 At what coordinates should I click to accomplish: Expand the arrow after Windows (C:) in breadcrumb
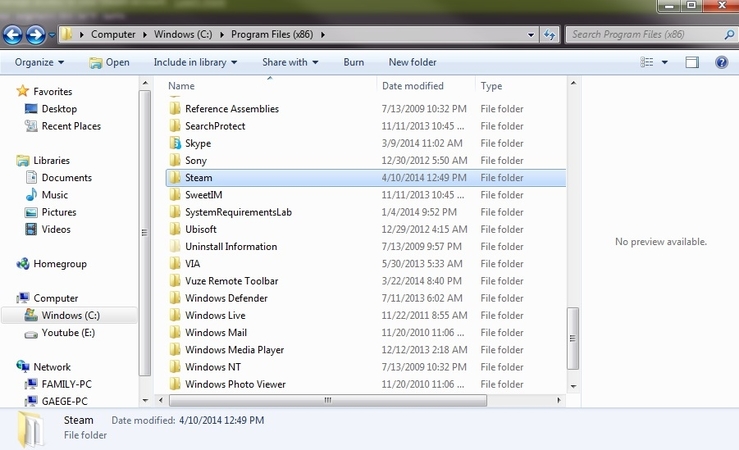pos(222,34)
